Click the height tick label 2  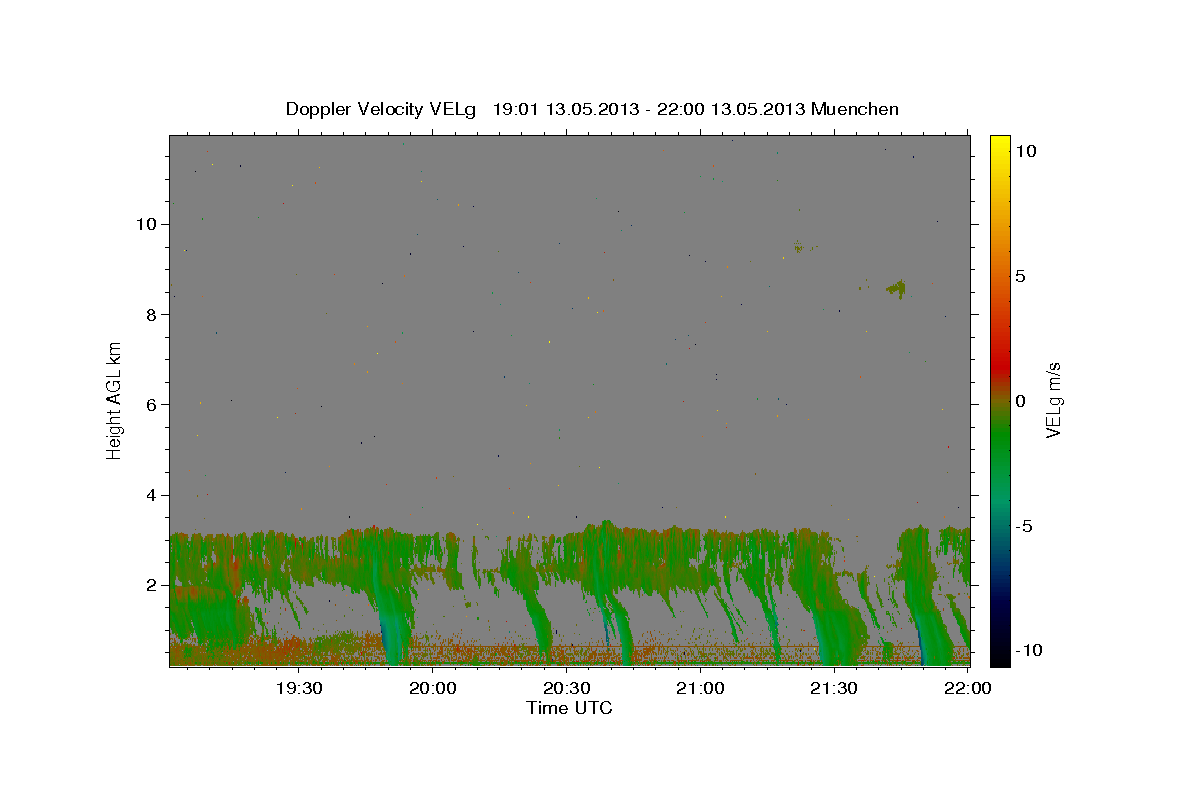click(x=152, y=585)
